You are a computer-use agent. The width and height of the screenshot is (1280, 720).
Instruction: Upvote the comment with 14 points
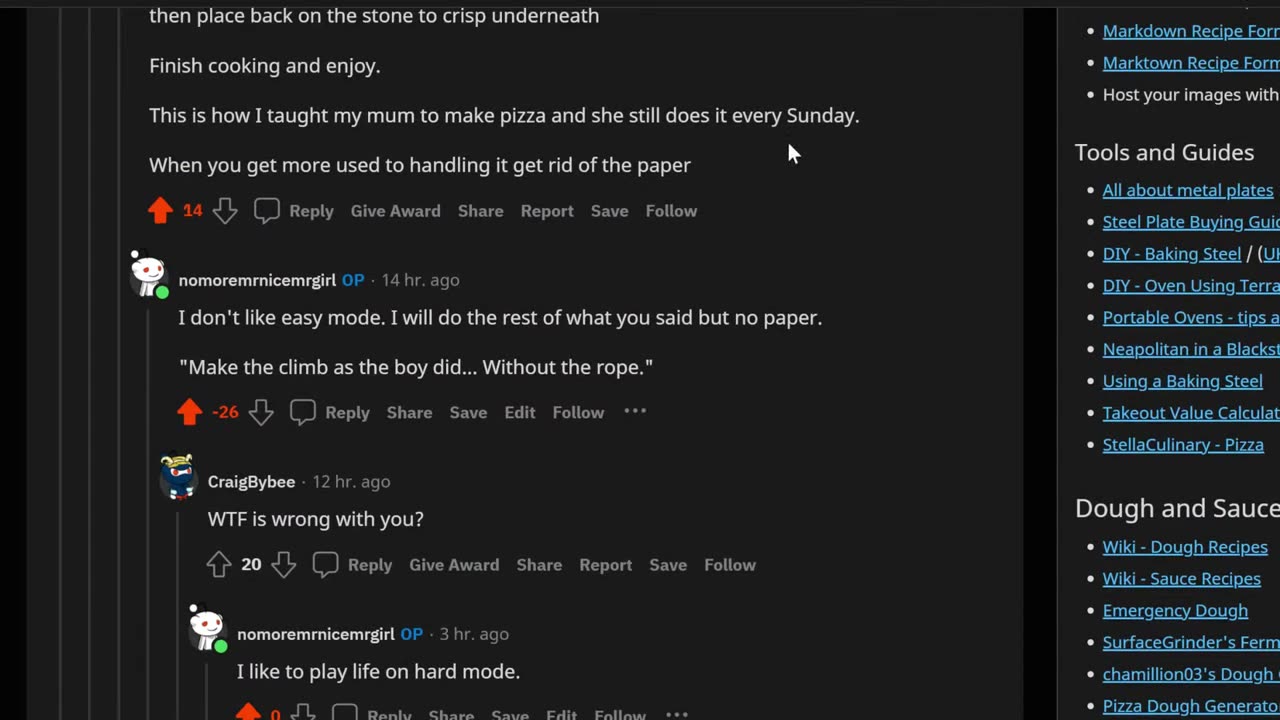[160, 211]
